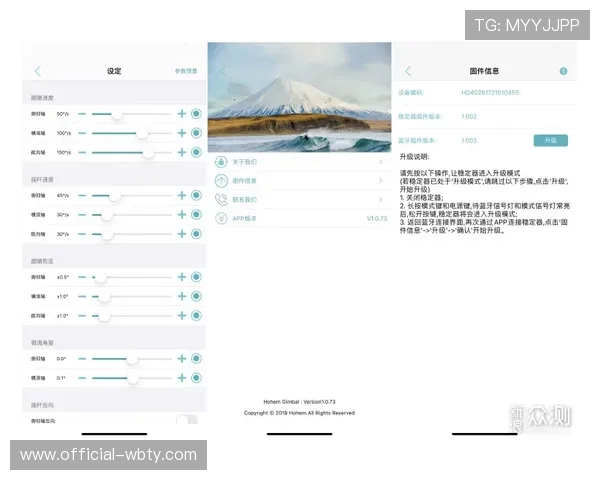Expand 联系我们 using its chevron arrow
Screen dimensions: 600x480
pos(381,199)
